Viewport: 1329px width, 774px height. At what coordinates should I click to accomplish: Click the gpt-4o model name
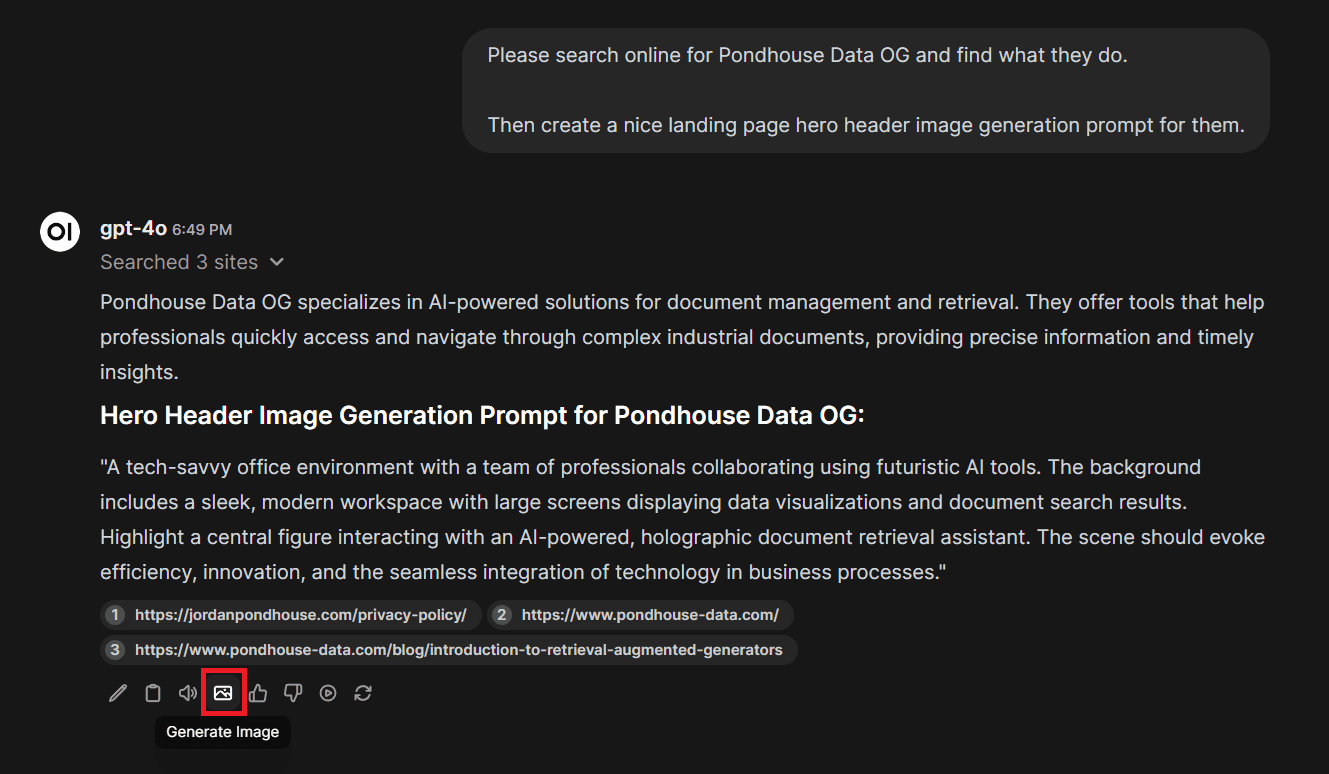tap(132, 229)
